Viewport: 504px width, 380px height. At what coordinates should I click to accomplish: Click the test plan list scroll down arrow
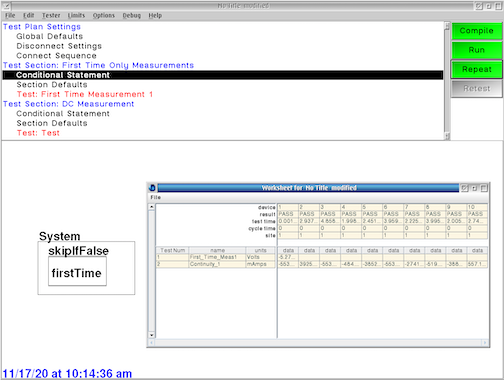pyautogui.click(x=447, y=136)
